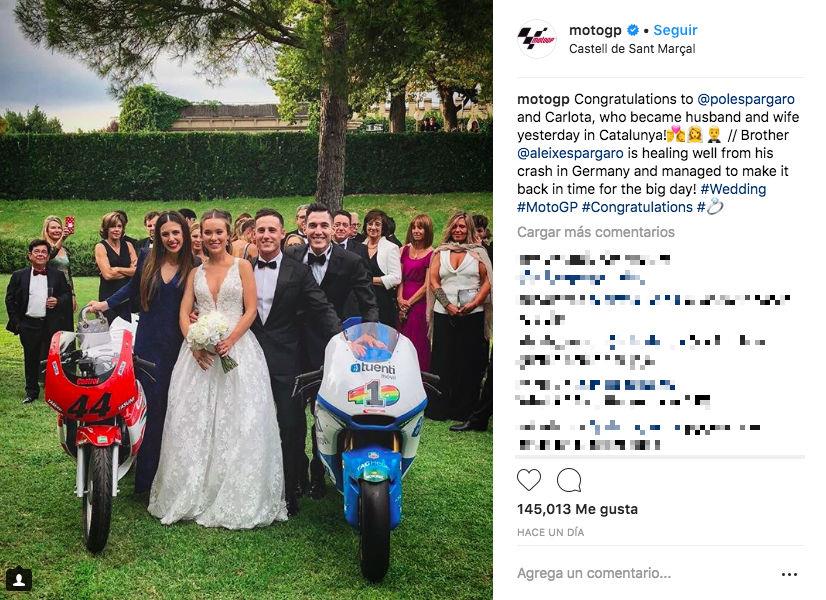Click the Hace un día timestamp
The height and width of the screenshot is (600, 826).
(x=550, y=533)
